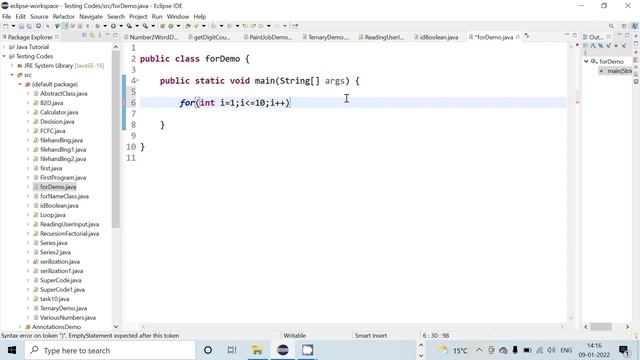Screen dimensions: 640x360
Task: Click the Collapse All icon in Package Explorer
Action: [84, 36]
